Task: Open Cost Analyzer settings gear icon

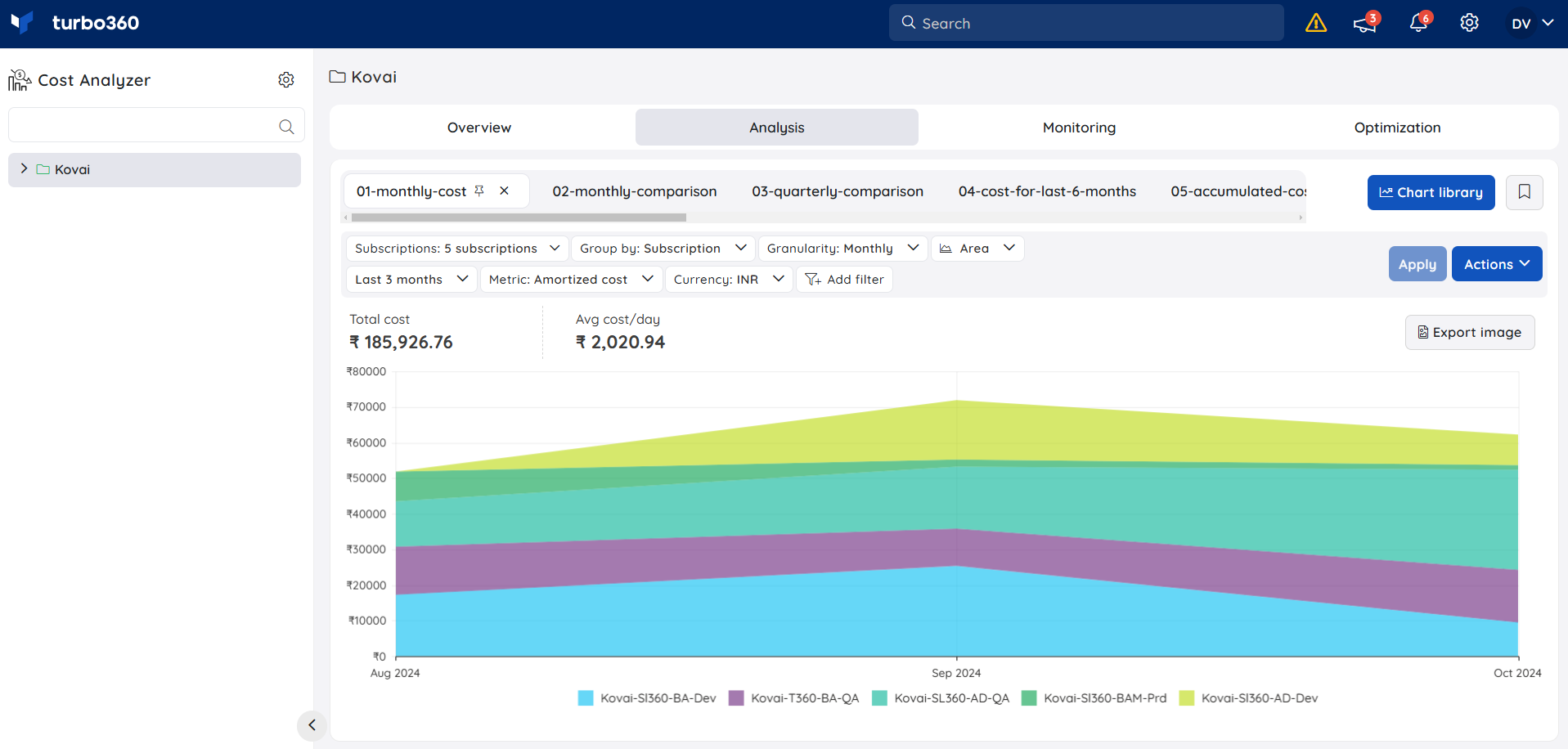Action: 286,79
